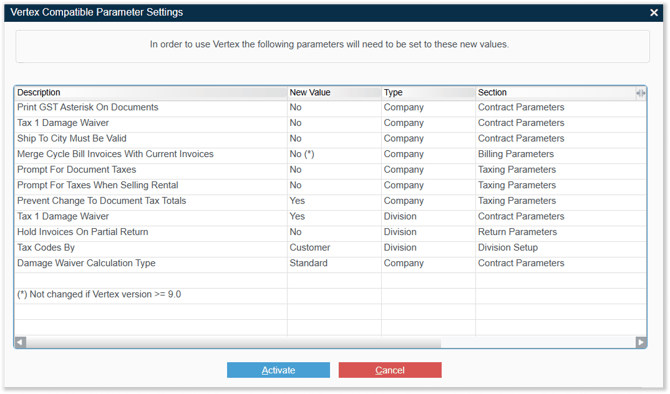Click the Activate button
Viewport: 670px width, 394px height.
click(278, 370)
